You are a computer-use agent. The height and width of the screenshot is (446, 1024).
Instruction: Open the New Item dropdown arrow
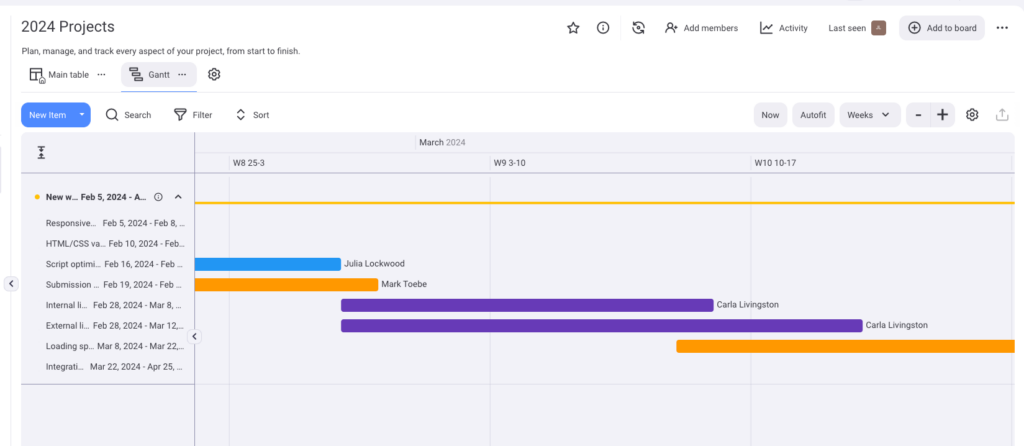pyautogui.click(x=82, y=115)
